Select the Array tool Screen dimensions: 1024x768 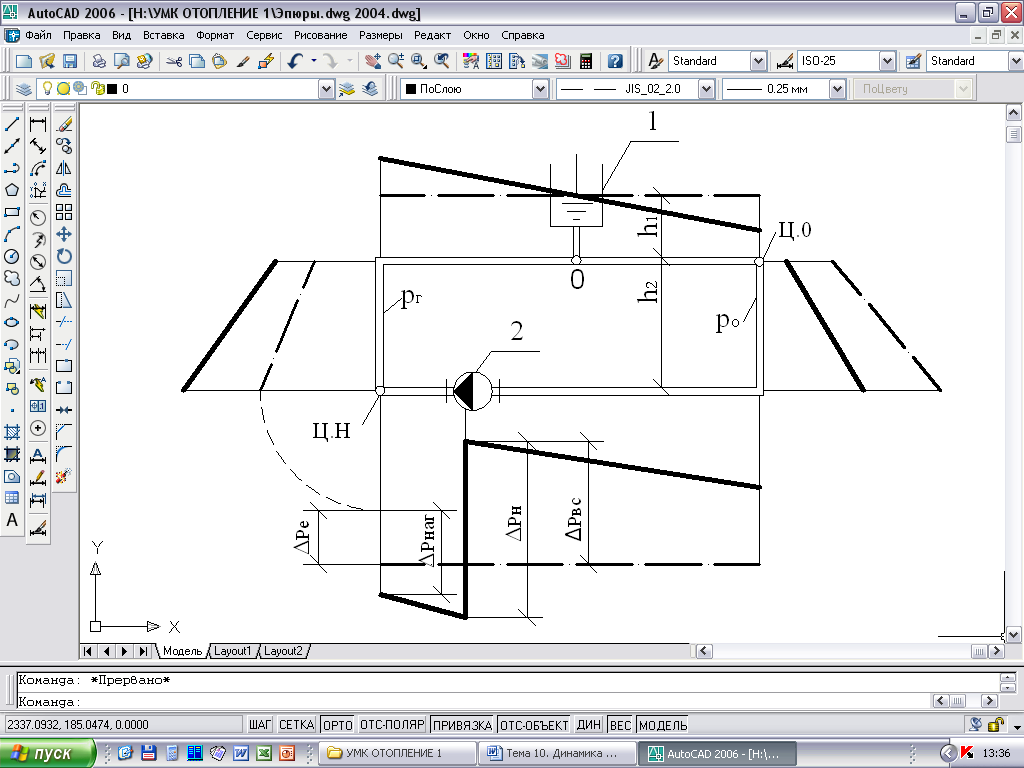(x=64, y=212)
